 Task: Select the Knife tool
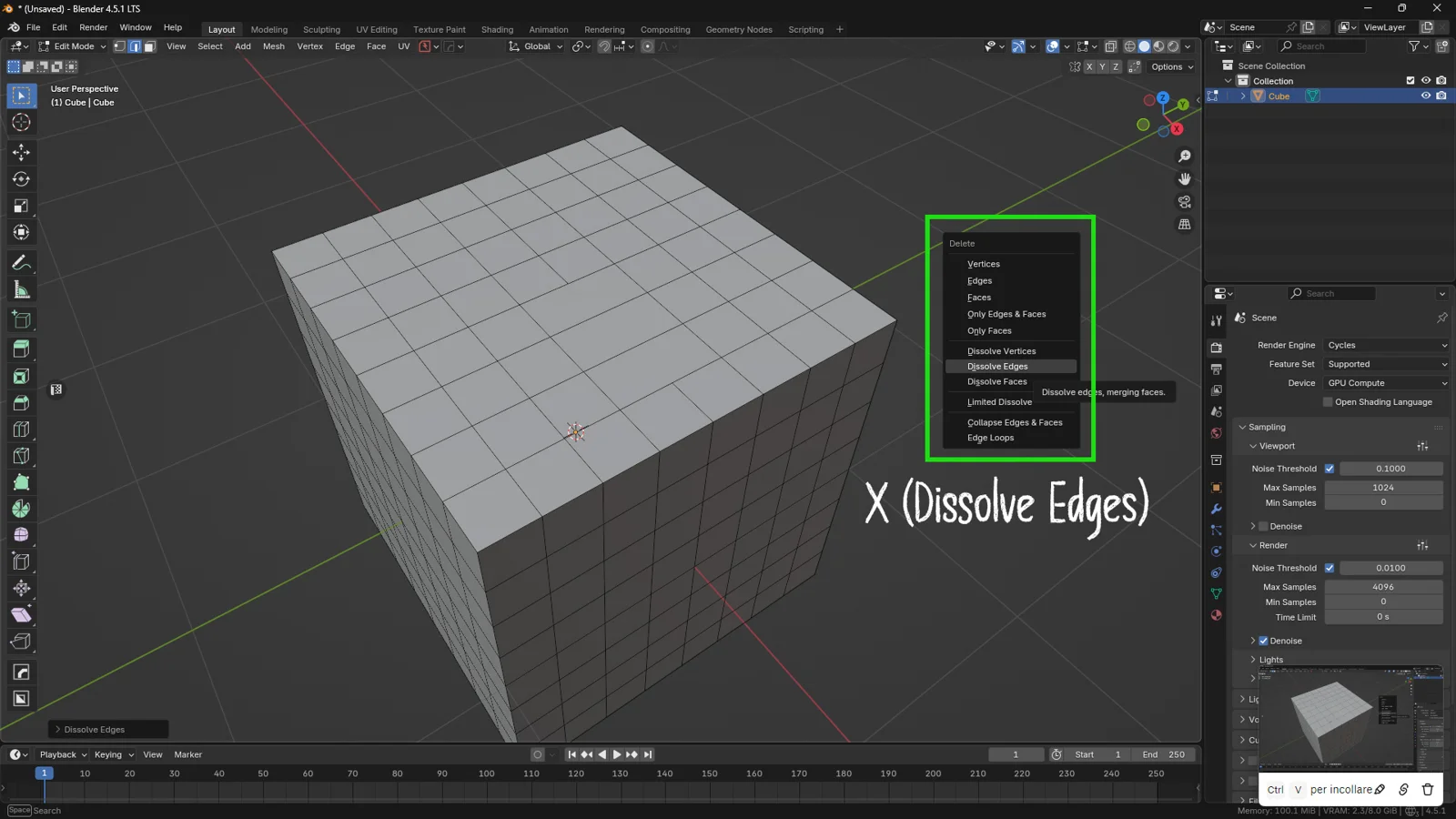(21, 456)
